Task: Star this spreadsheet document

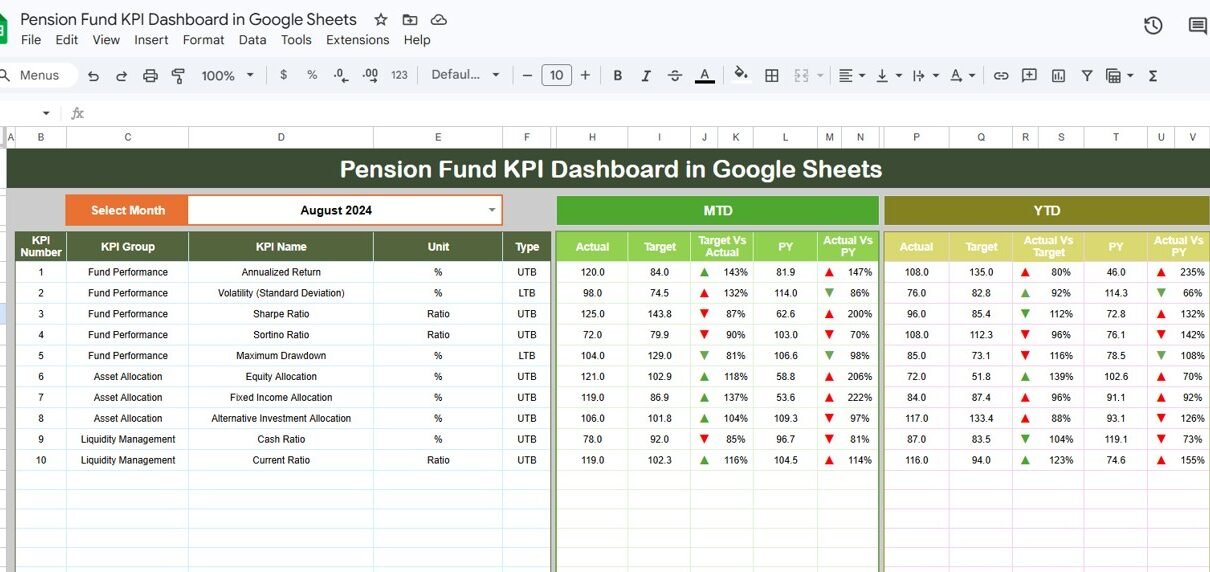Action: click(380, 20)
